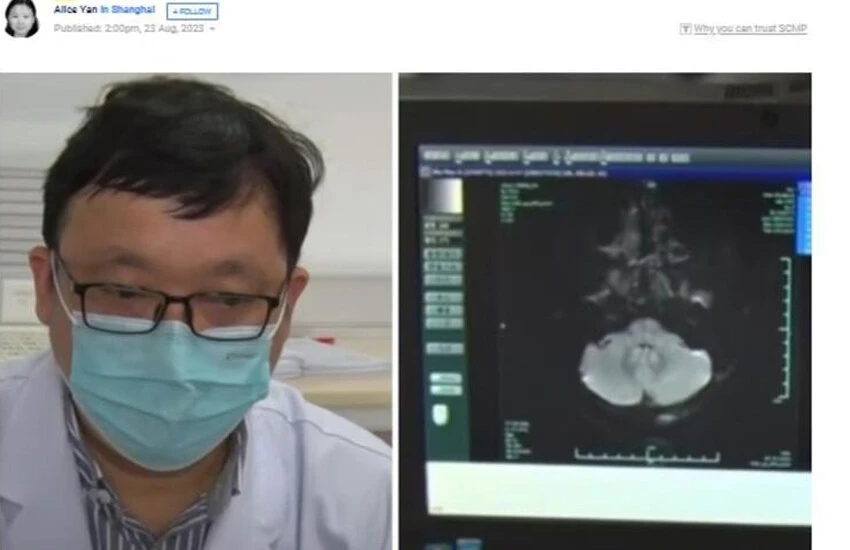This screenshot has height=550, width=850.
Task: Select the grayscale gradient swatch in scan sidebar
Action: [445, 196]
